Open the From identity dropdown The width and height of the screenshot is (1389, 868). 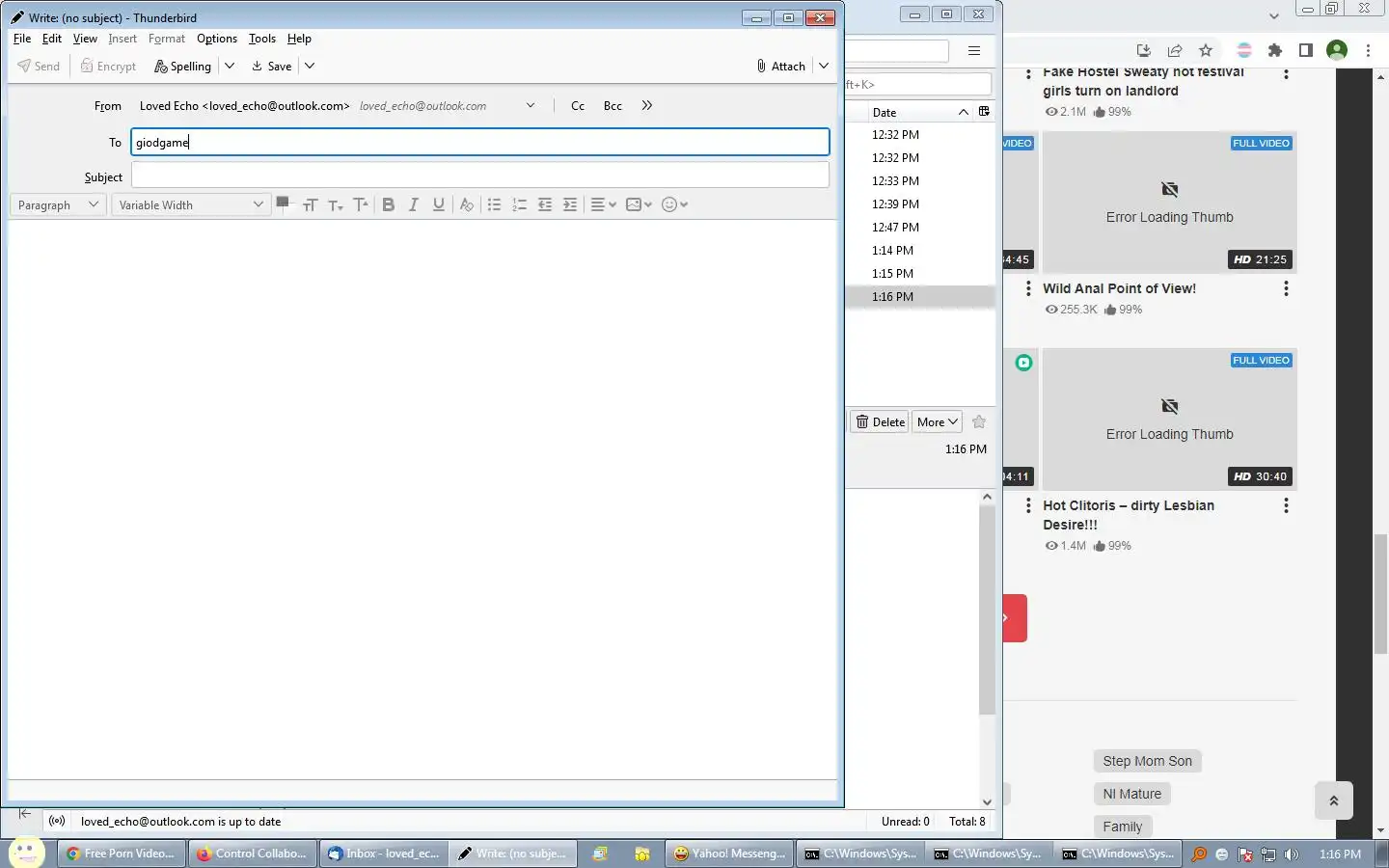point(531,106)
